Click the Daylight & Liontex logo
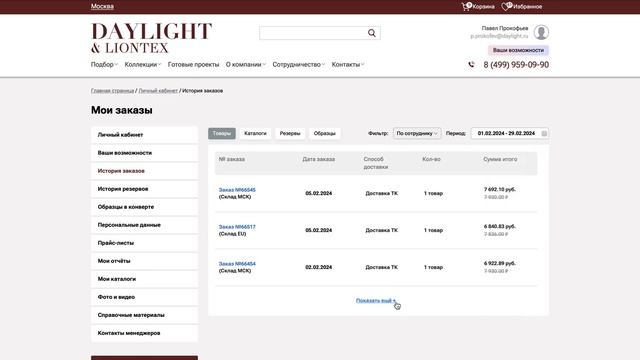This screenshot has width=640, height=360. [x=151, y=38]
